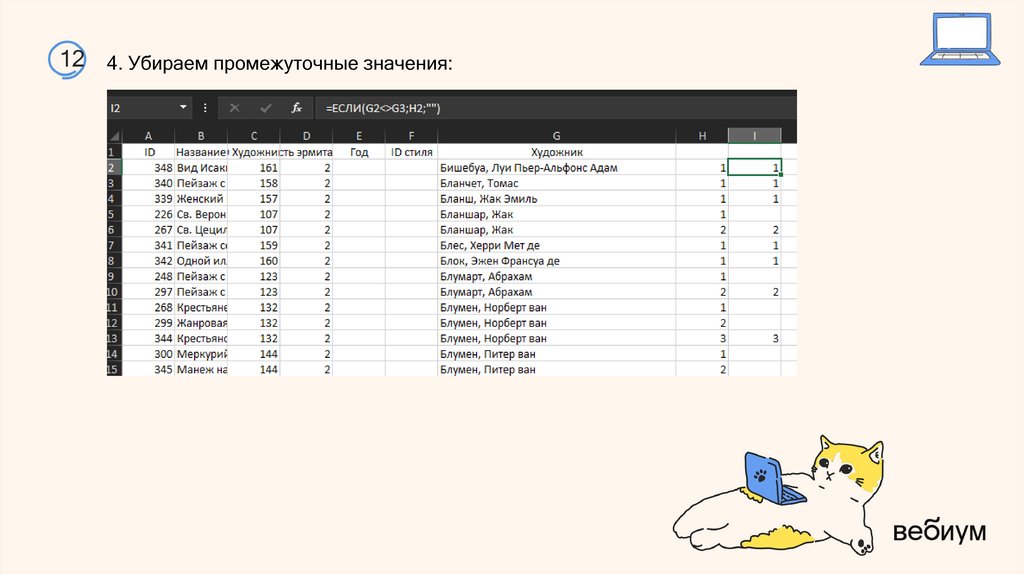Select column E header
Screen dimensions: 1024x574
click(359, 136)
